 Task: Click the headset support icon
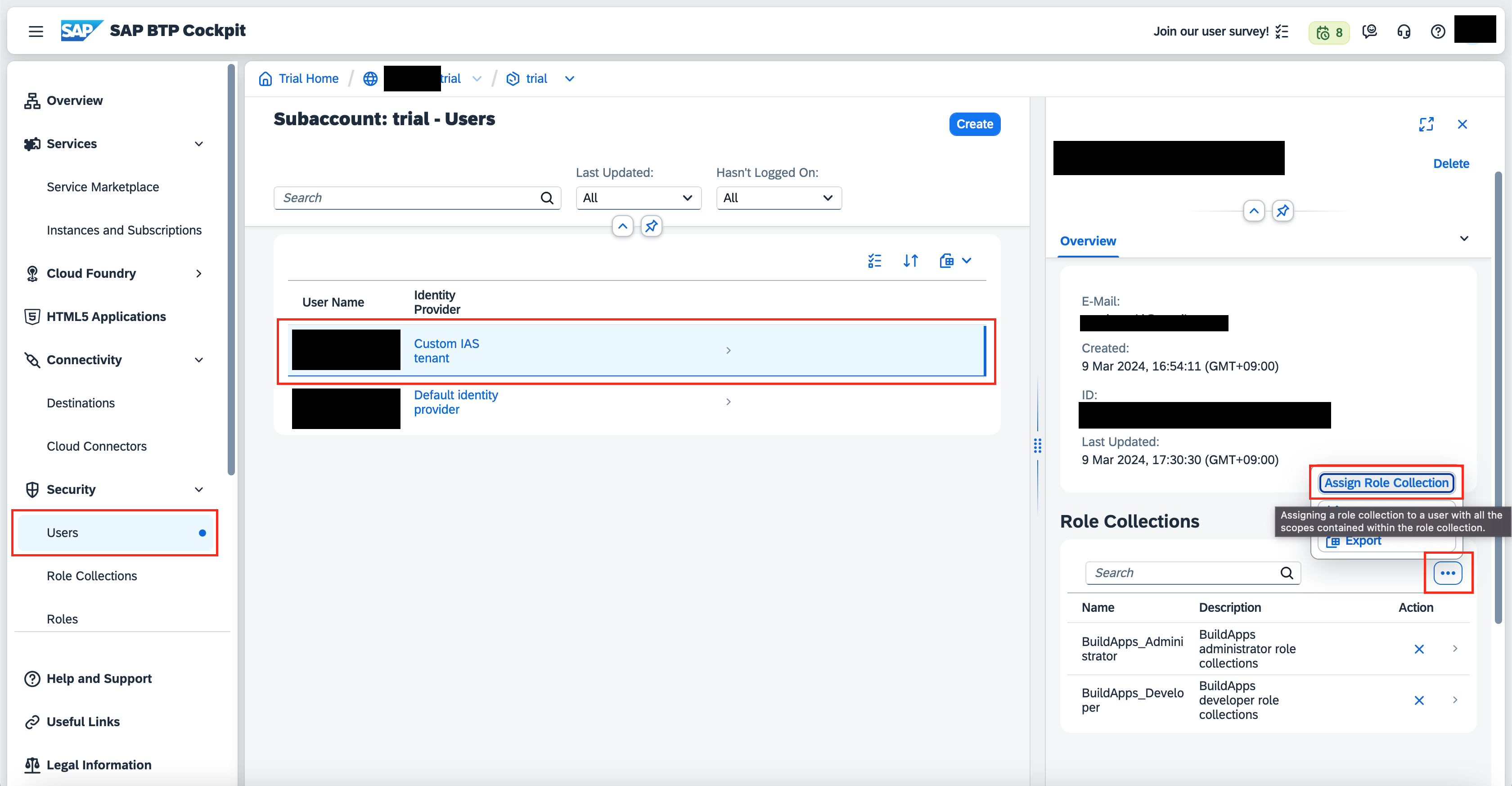(1404, 32)
